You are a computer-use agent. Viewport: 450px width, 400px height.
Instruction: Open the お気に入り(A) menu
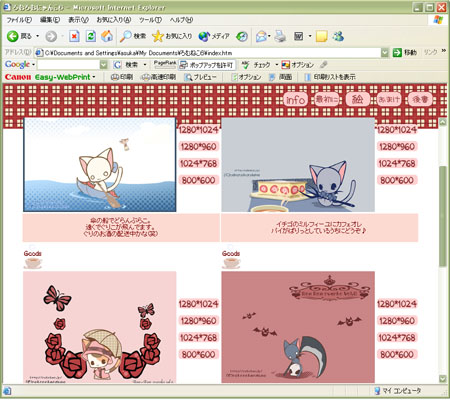click(x=114, y=20)
